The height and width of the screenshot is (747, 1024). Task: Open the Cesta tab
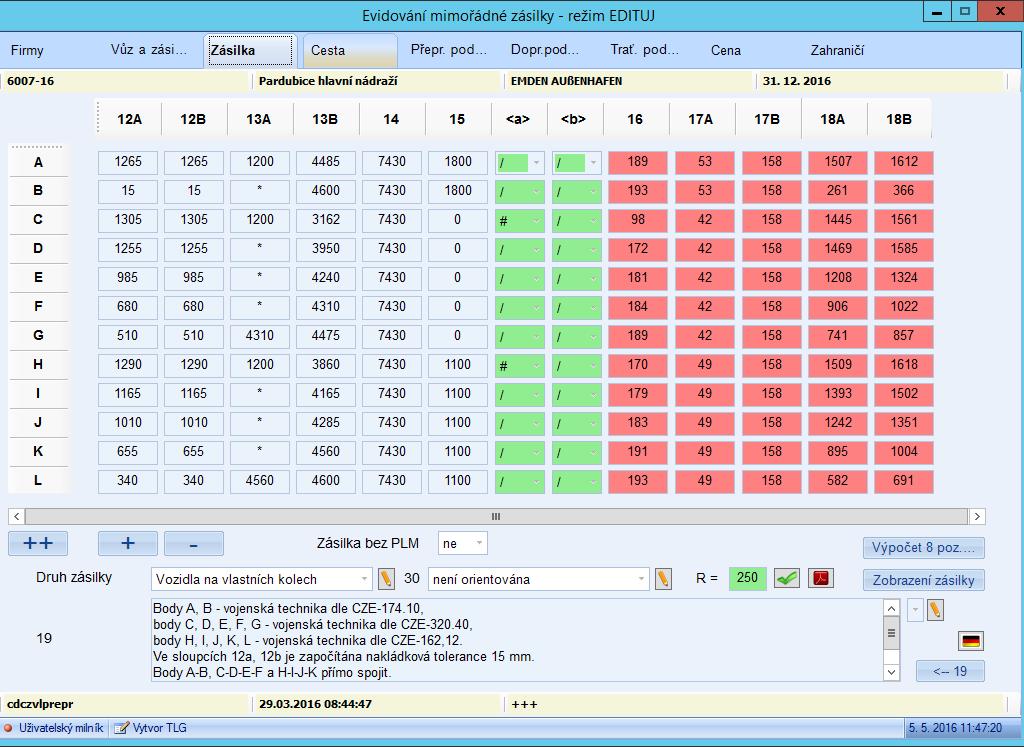tap(350, 50)
